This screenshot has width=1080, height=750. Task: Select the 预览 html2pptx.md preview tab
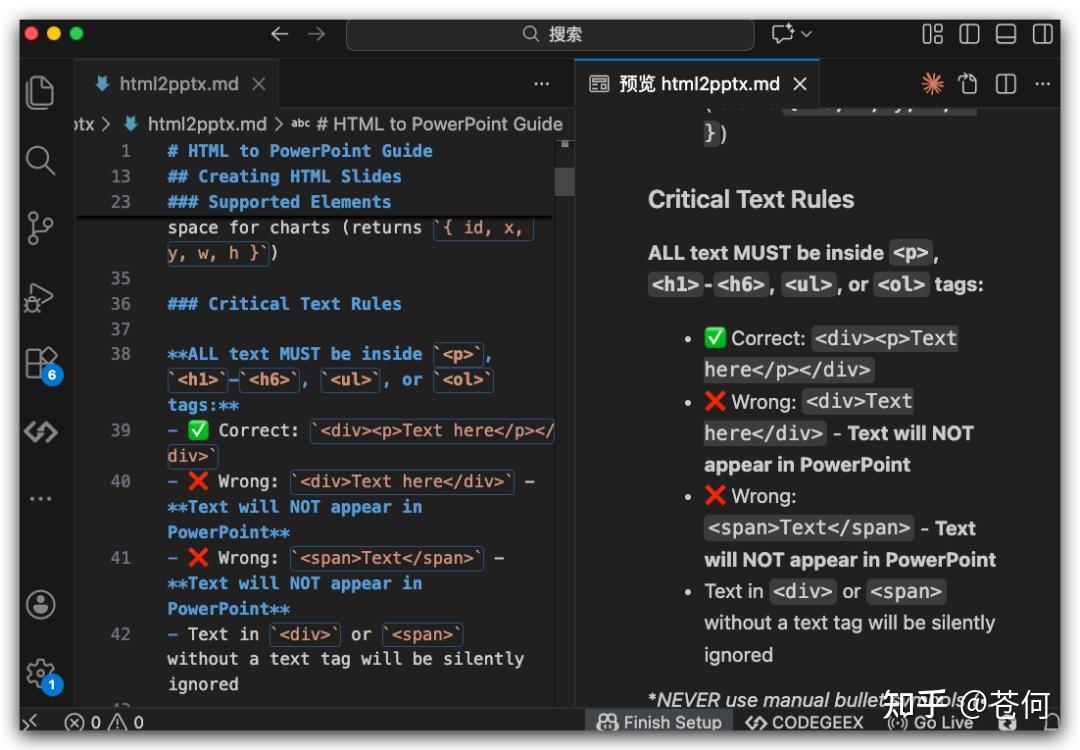[696, 84]
